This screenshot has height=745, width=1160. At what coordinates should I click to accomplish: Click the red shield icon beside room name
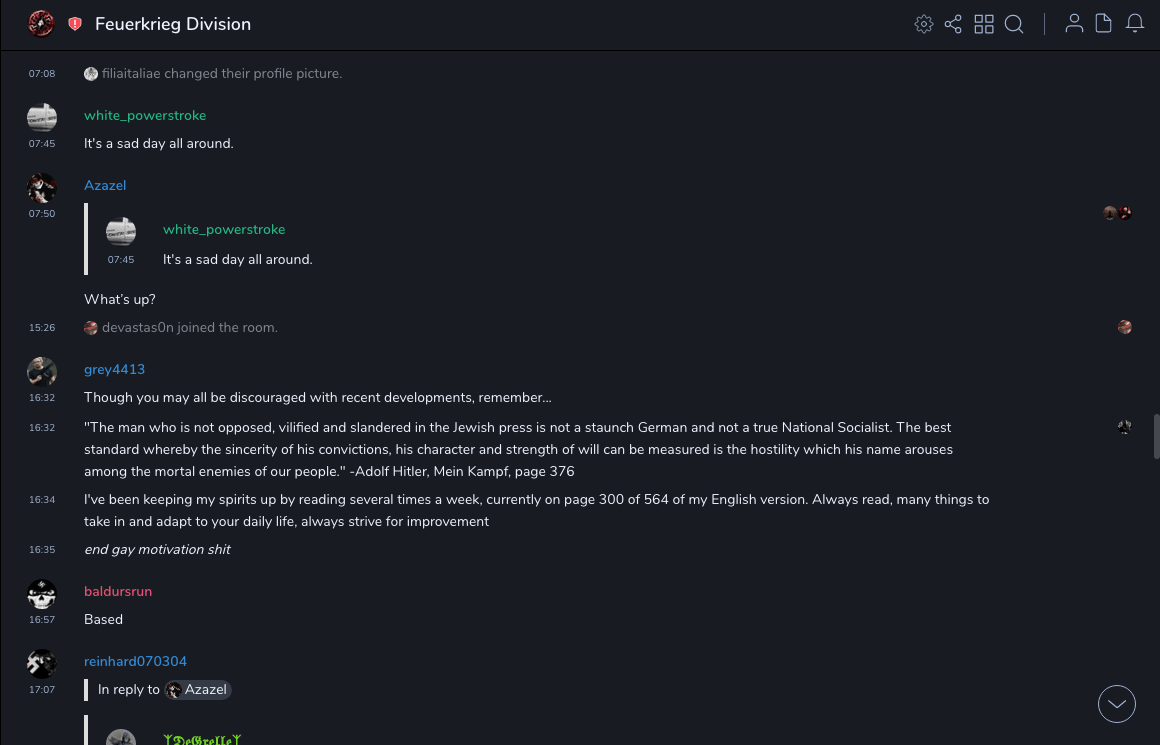tap(75, 24)
